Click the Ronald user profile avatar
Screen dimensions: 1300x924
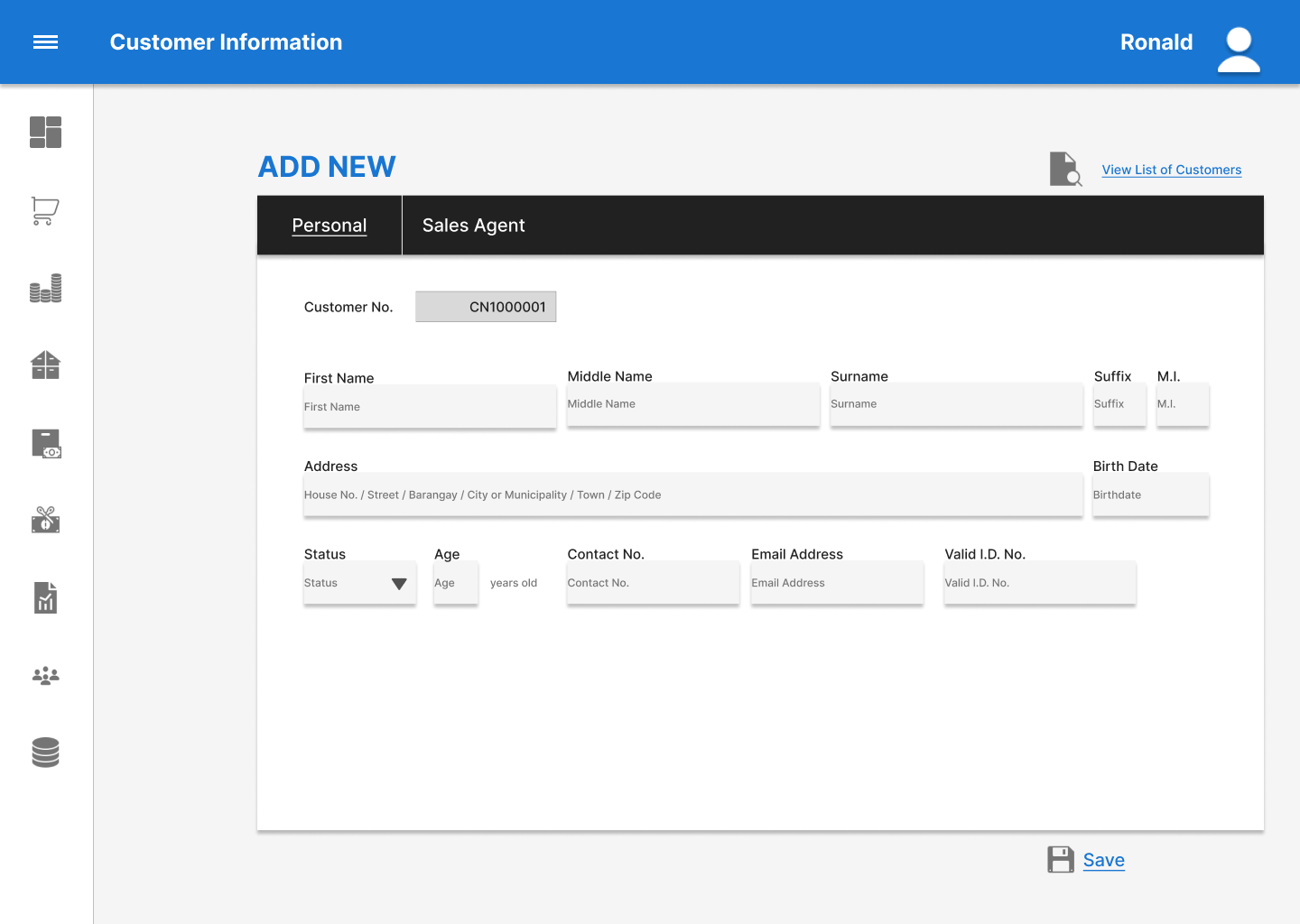[x=1239, y=49]
